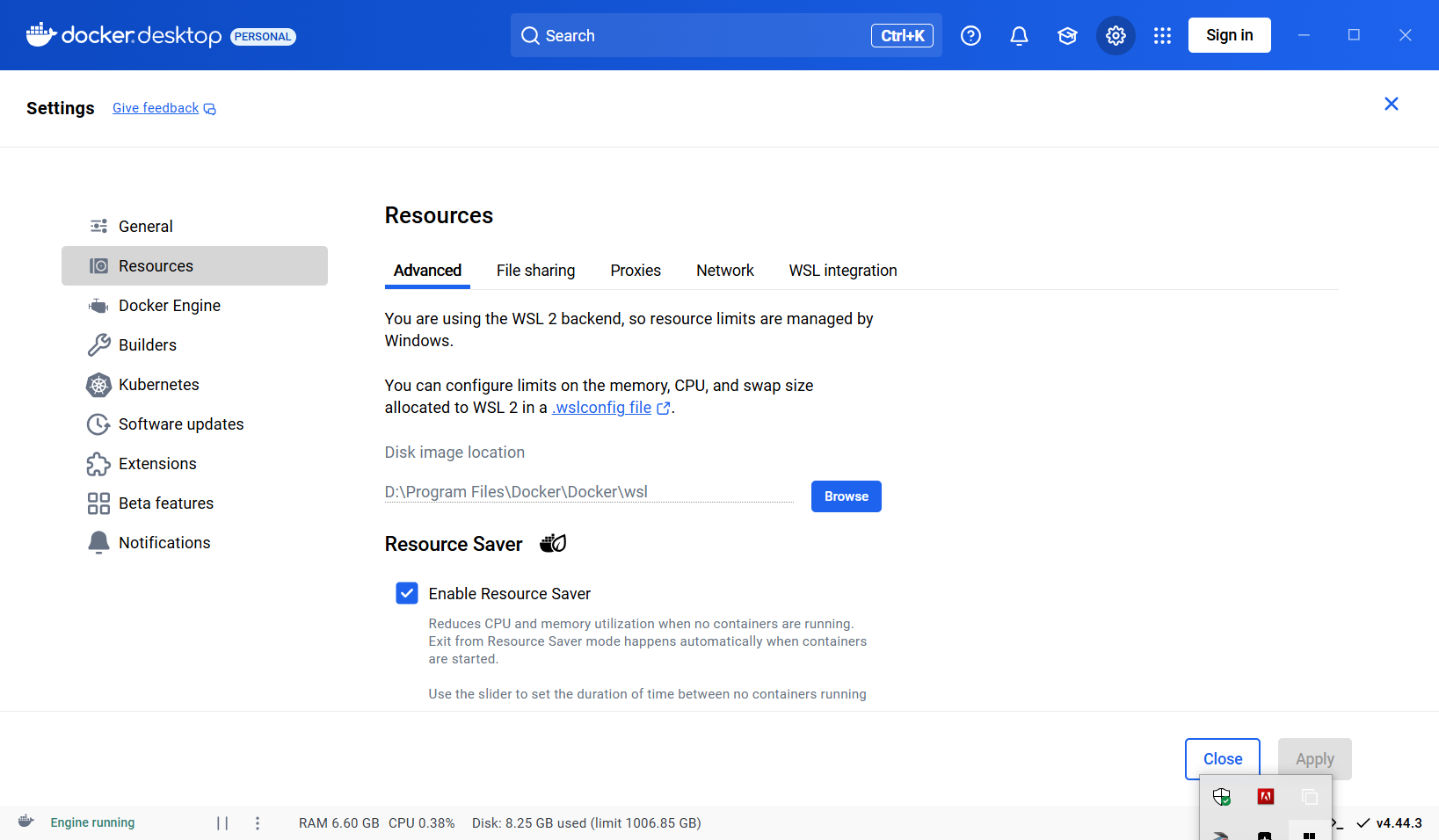Click the RAM 6.60 GB status text
The image size is (1439, 840).
tap(339, 823)
